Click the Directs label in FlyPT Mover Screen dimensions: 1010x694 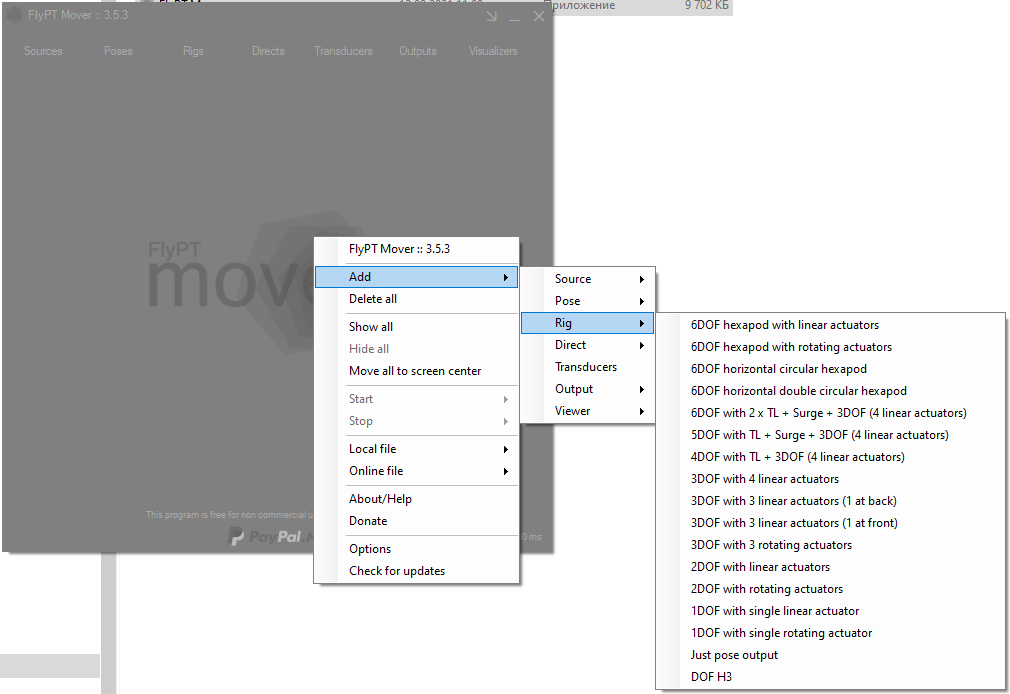pyautogui.click(x=268, y=51)
